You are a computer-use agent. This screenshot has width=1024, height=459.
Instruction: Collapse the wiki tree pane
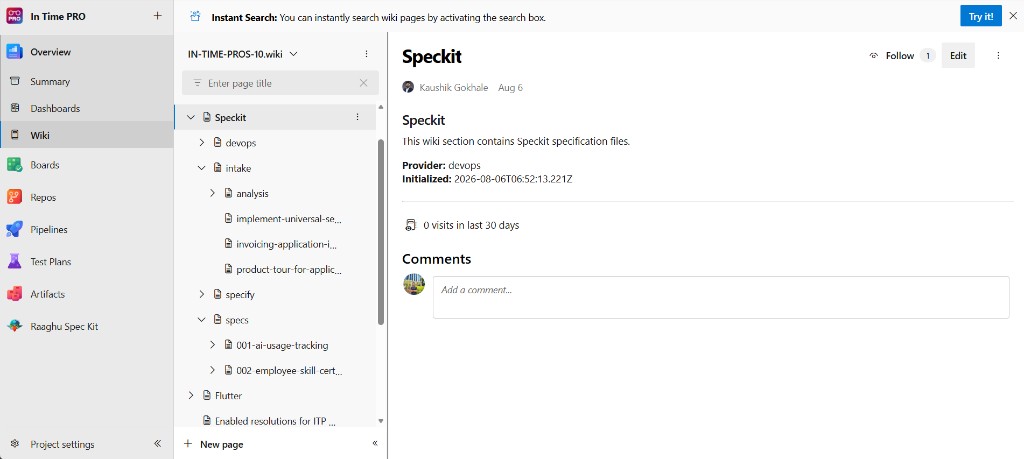tap(375, 443)
